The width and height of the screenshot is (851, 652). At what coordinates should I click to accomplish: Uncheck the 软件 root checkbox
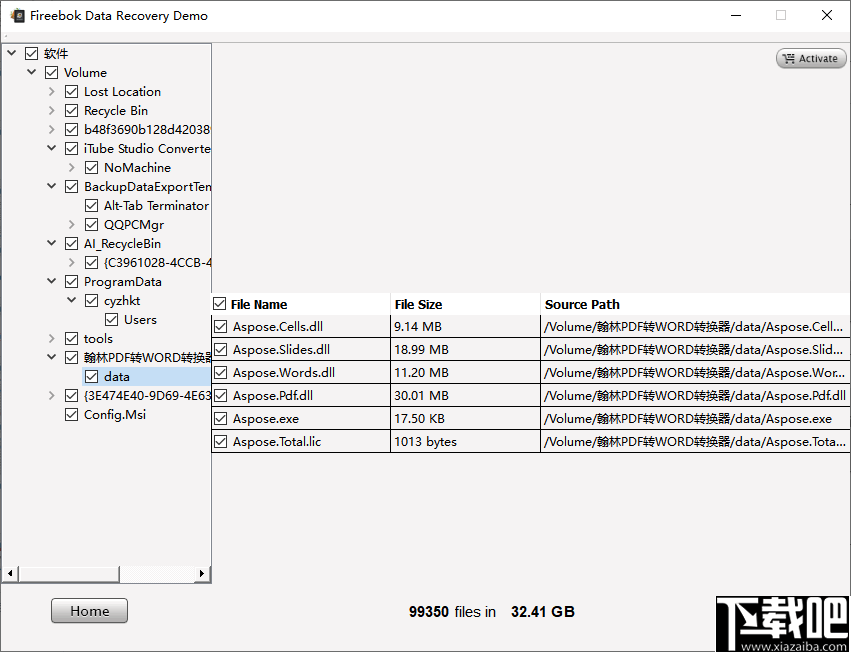[33, 53]
